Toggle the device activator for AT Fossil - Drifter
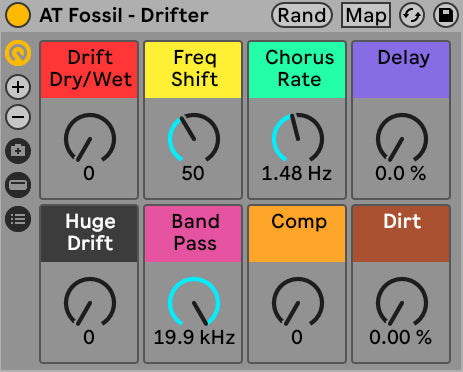This screenshot has height=372, width=463. pyautogui.click(x=18, y=15)
